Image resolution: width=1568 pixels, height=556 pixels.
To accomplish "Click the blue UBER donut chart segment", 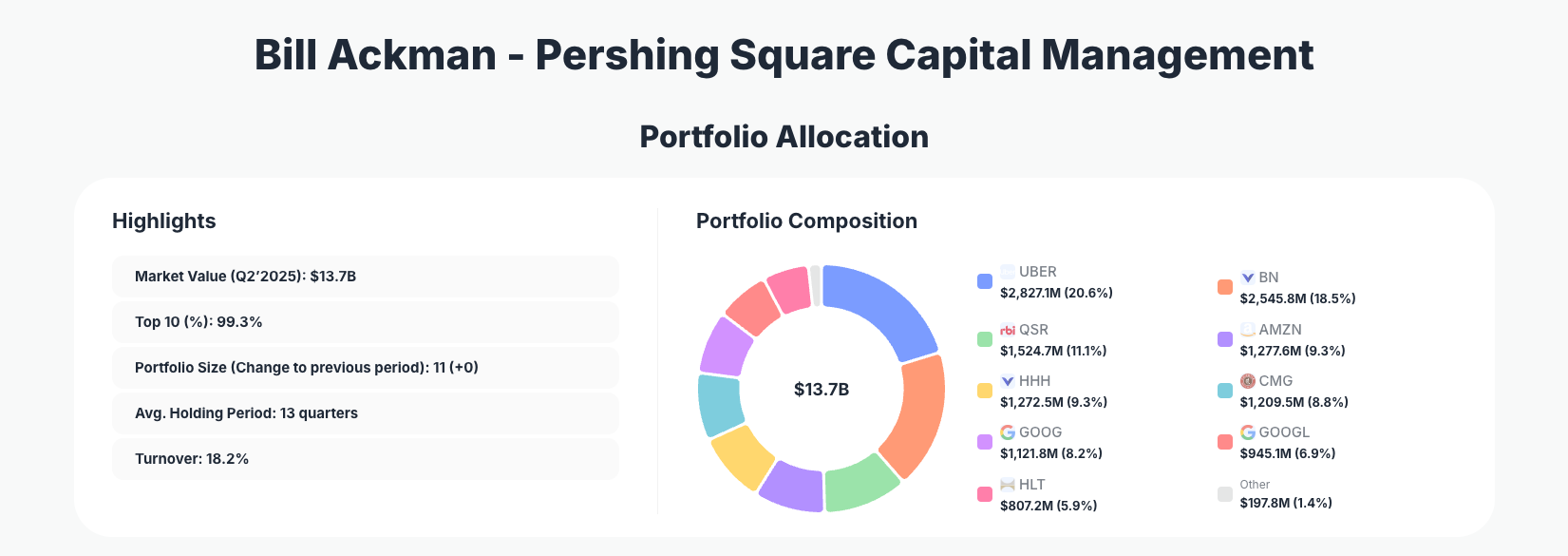I will pyautogui.click(x=883, y=306).
